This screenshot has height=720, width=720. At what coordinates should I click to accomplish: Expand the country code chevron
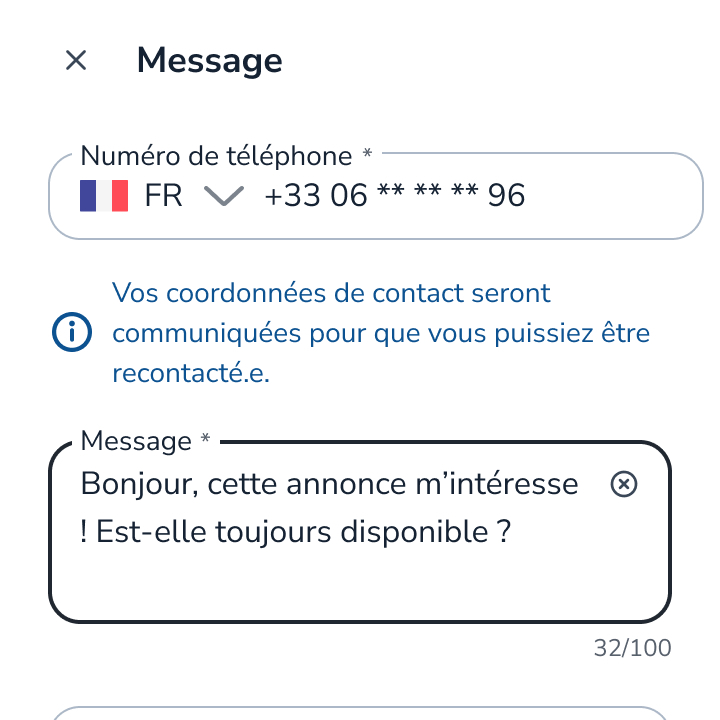(223, 195)
